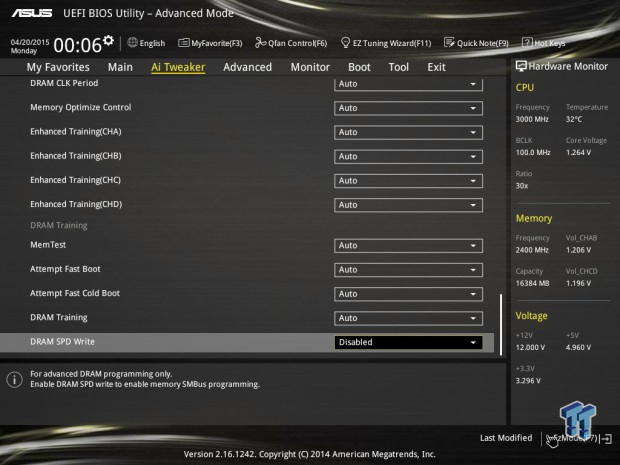This screenshot has width=620, height=465.
Task: Click Quick Note(F9) label
Action: click(x=483, y=43)
